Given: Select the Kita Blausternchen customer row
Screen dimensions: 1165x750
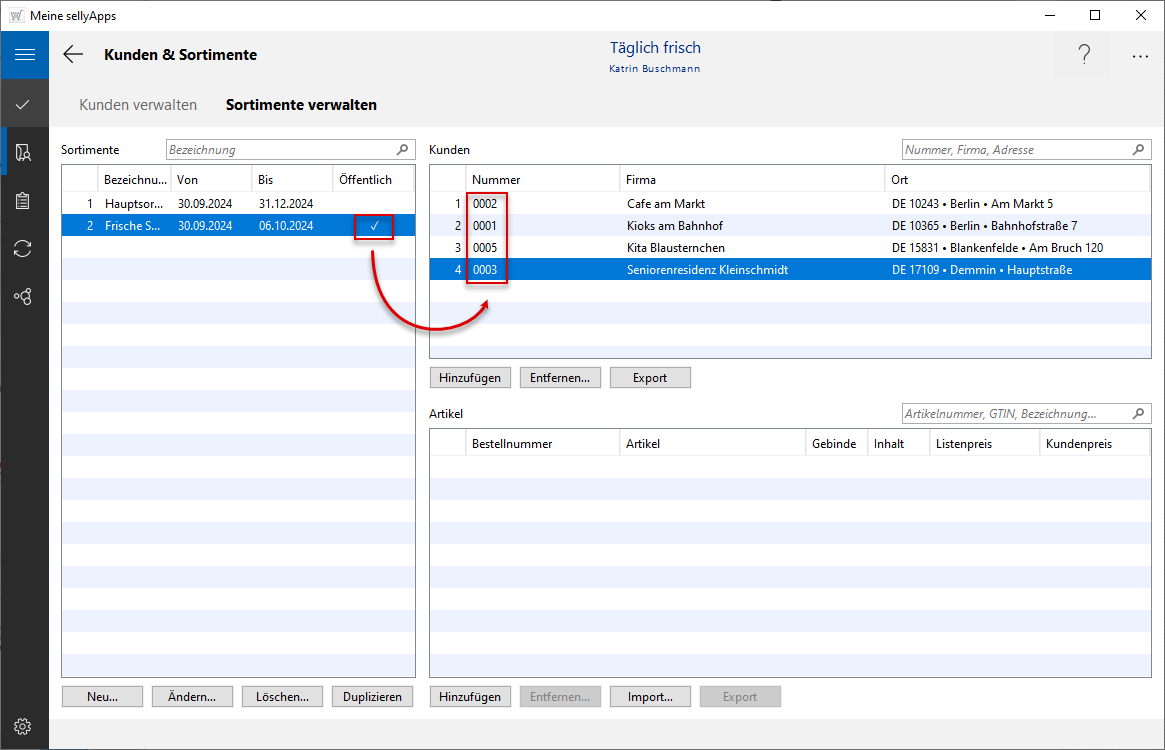Looking at the screenshot, I should [676, 248].
